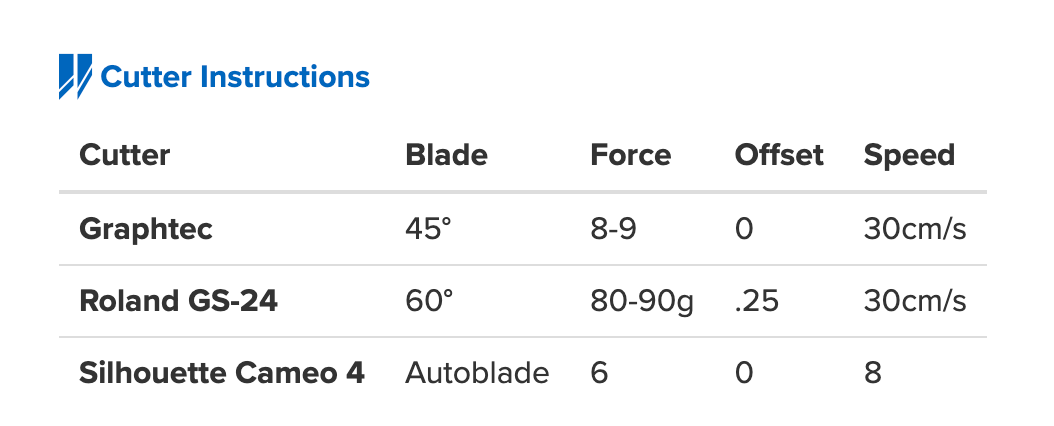The height and width of the screenshot is (426, 1054).
Task: Click the Roland GS-24 row label
Action: click(178, 301)
